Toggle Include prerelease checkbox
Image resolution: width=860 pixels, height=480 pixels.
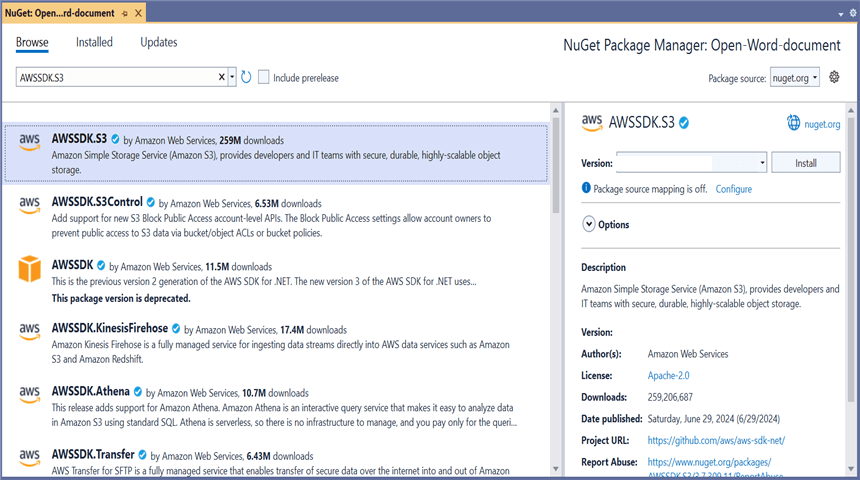[x=264, y=77]
